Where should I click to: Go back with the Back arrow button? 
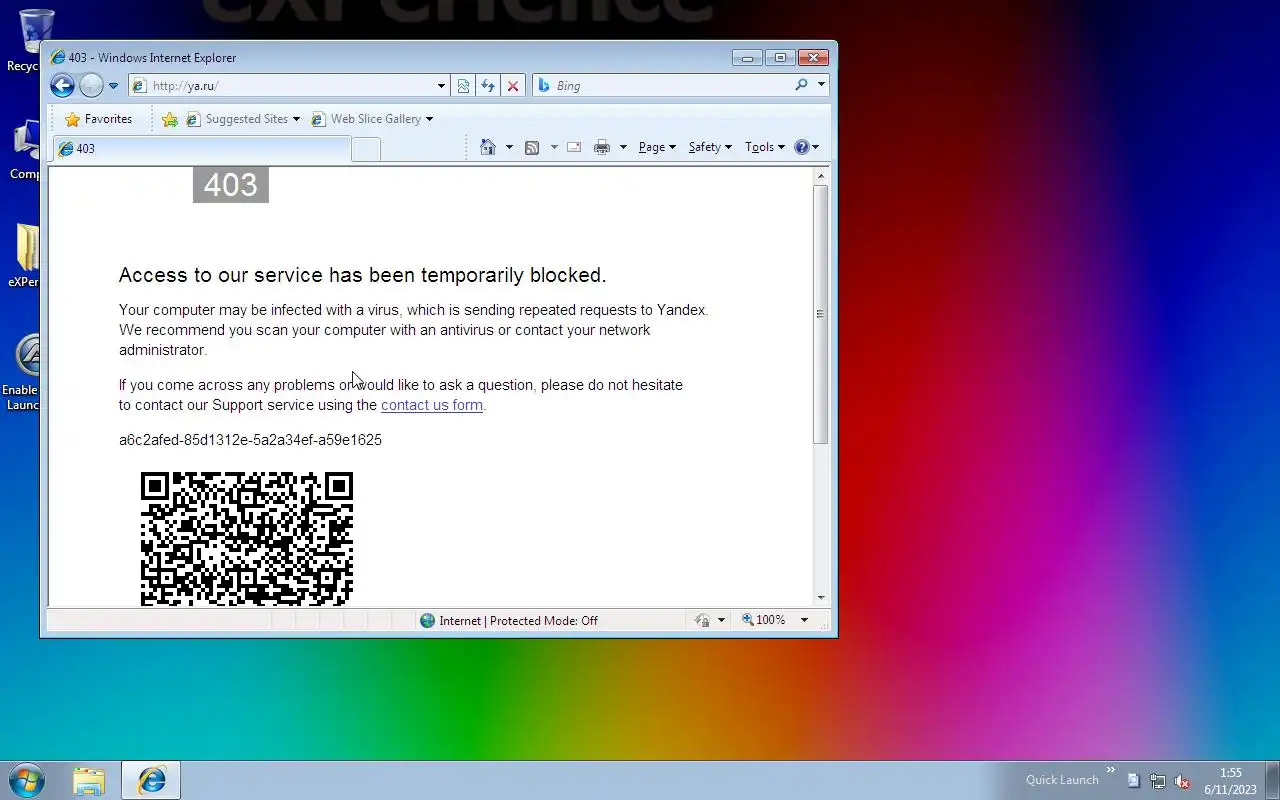coord(62,86)
